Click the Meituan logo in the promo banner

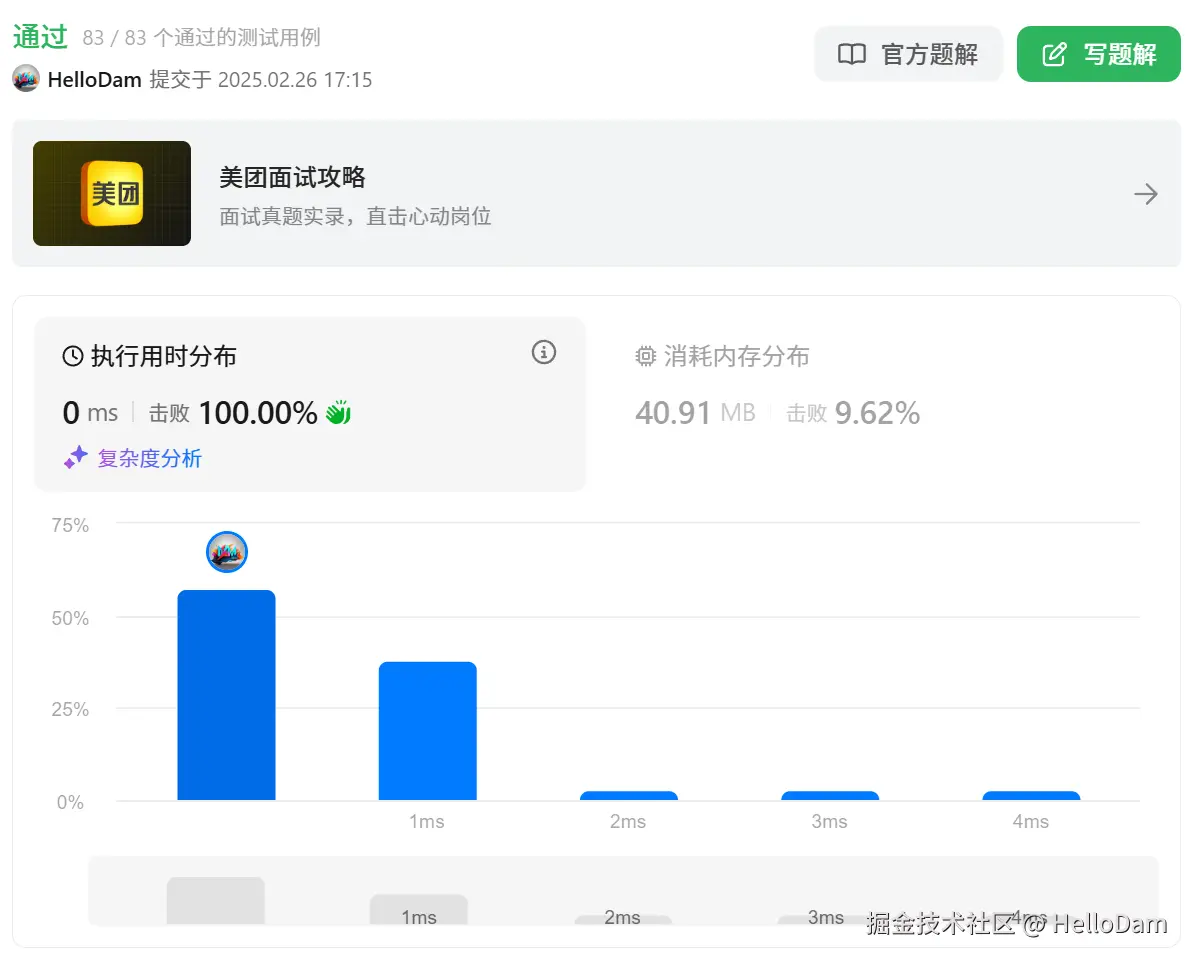click(111, 193)
